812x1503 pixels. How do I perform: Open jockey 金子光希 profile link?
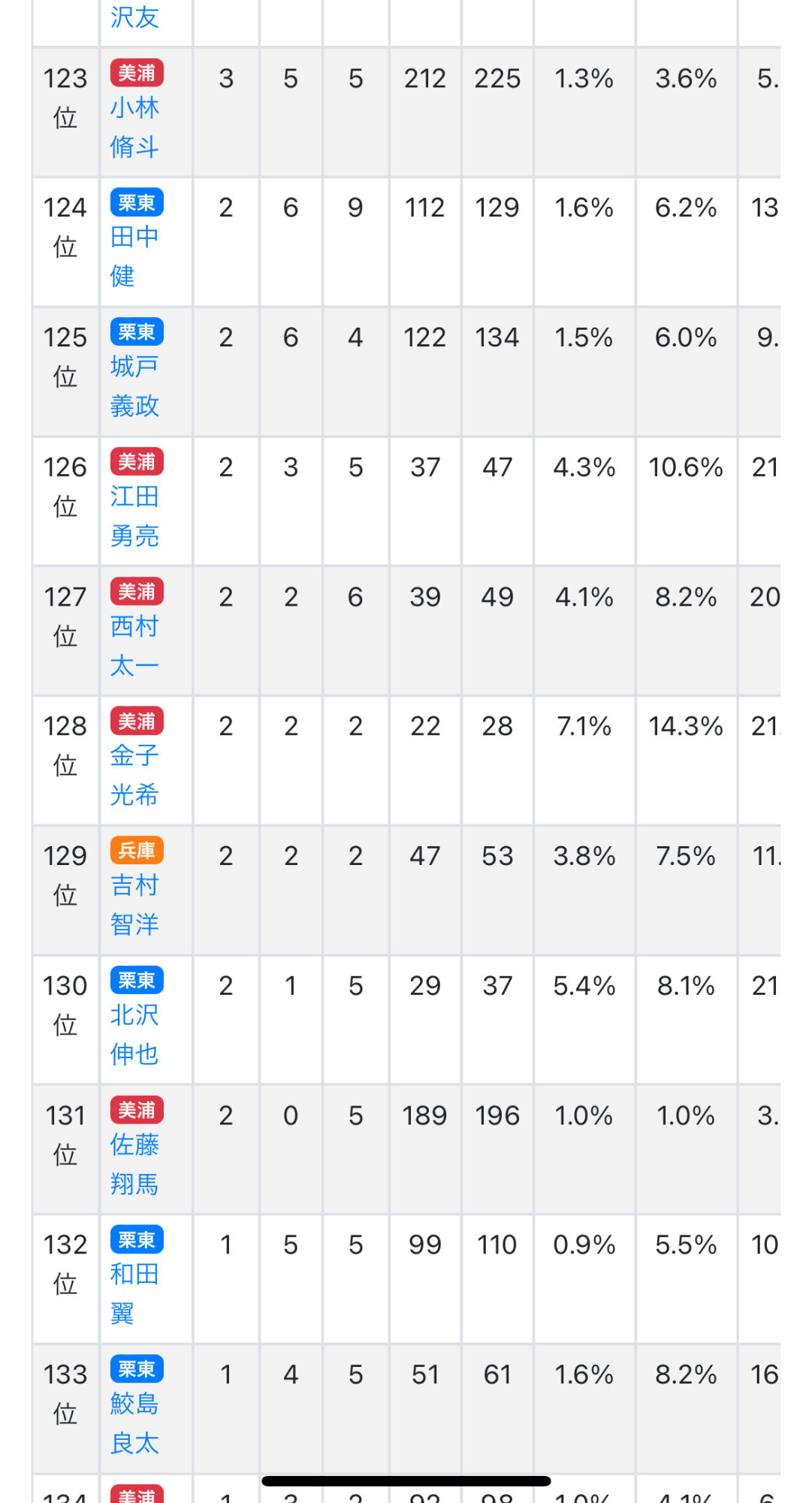coord(134,775)
